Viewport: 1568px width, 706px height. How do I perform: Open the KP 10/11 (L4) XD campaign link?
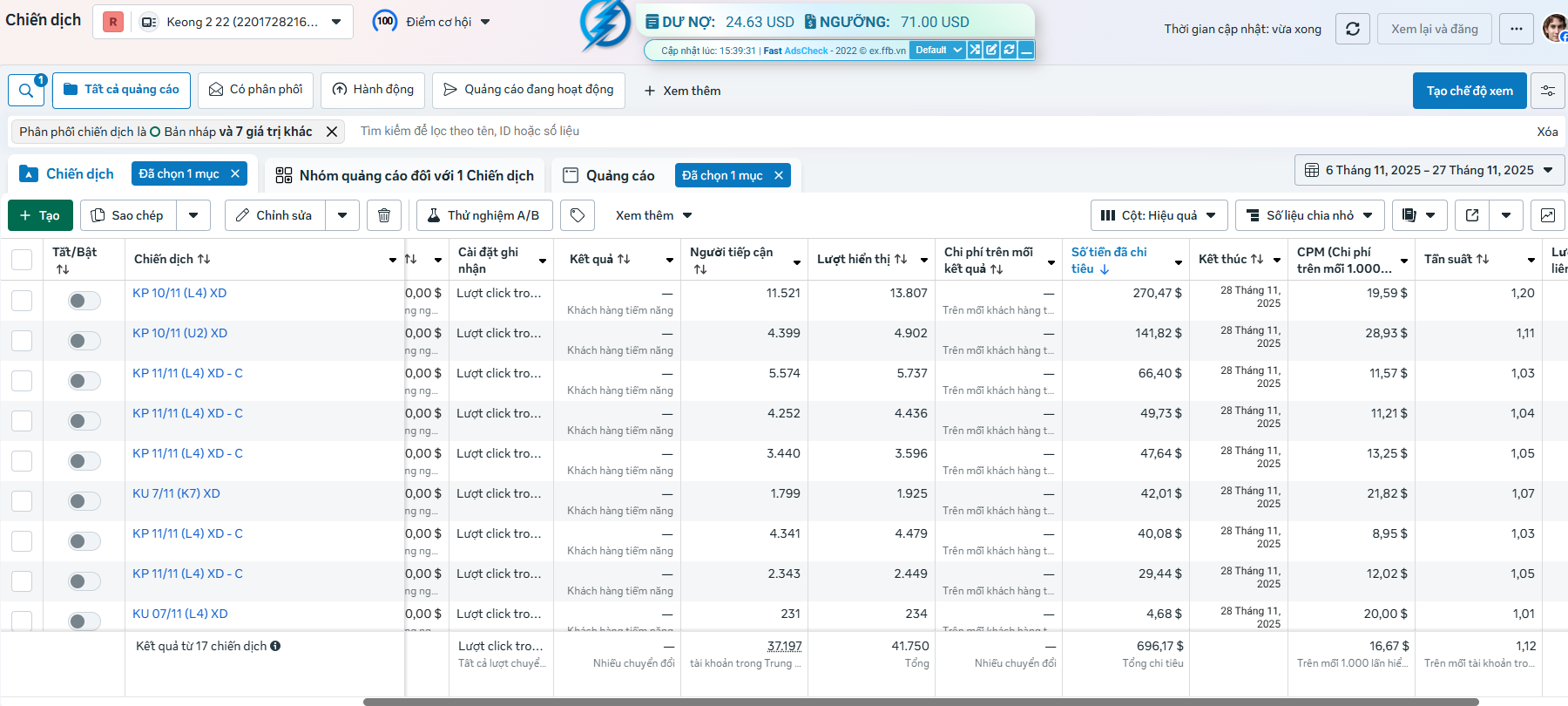(x=179, y=293)
